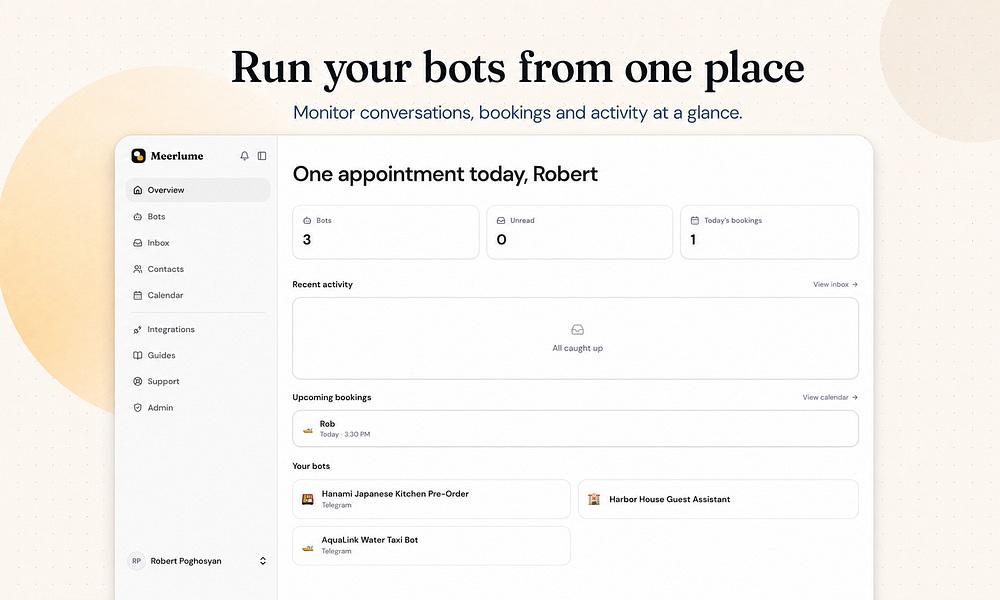
Task: Click the Bots count value 3
Action: pyautogui.click(x=307, y=240)
